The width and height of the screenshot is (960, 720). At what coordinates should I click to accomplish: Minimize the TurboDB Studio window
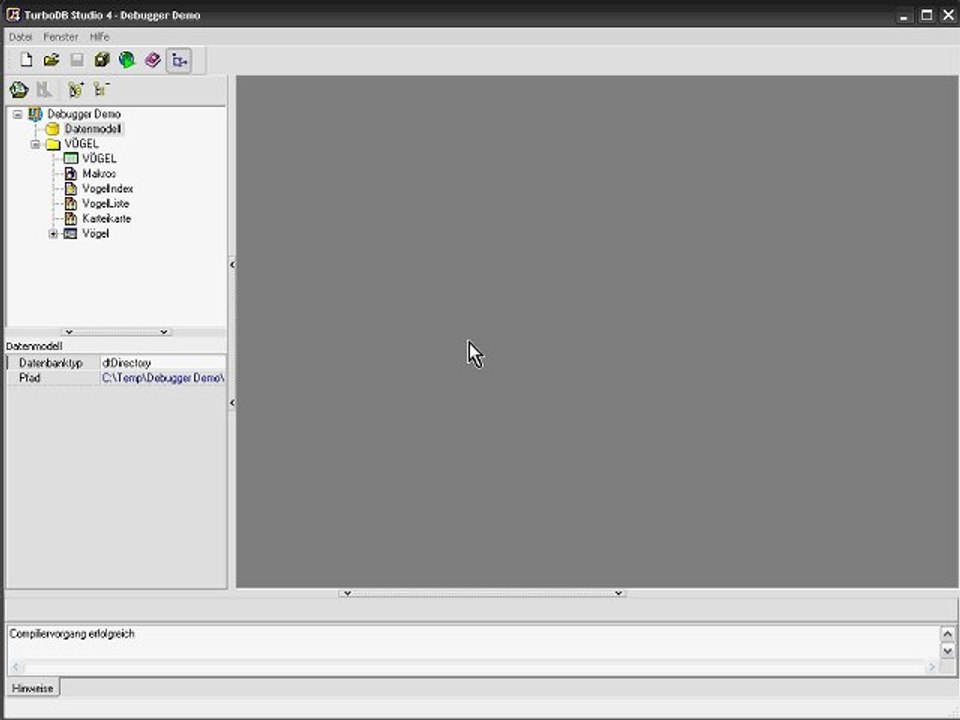click(904, 16)
